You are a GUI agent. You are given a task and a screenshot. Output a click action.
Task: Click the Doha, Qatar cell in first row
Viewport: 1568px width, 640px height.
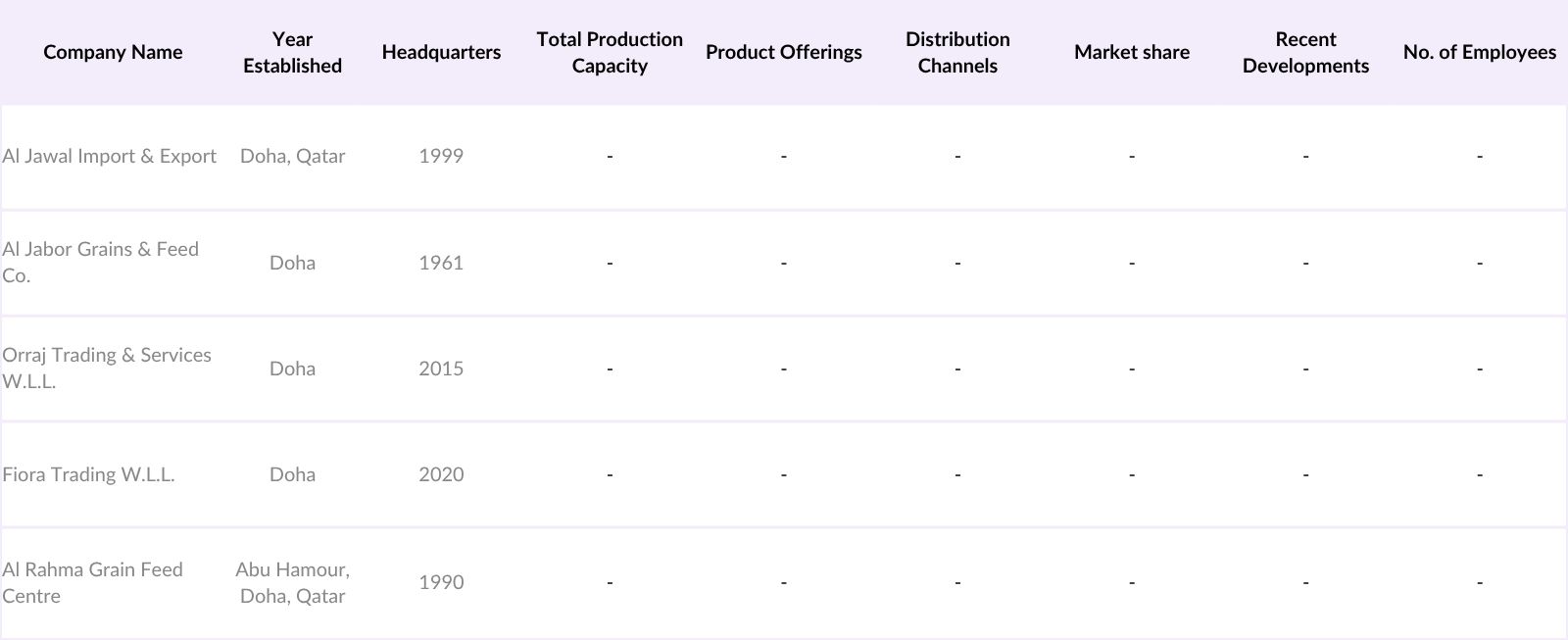pyautogui.click(x=292, y=156)
